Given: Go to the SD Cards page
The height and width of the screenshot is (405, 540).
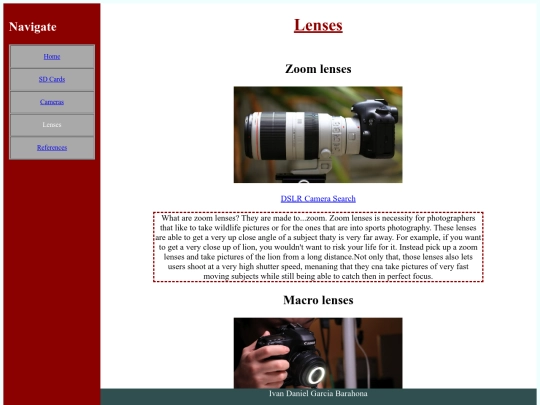Looking at the screenshot, I should [52, 79].
